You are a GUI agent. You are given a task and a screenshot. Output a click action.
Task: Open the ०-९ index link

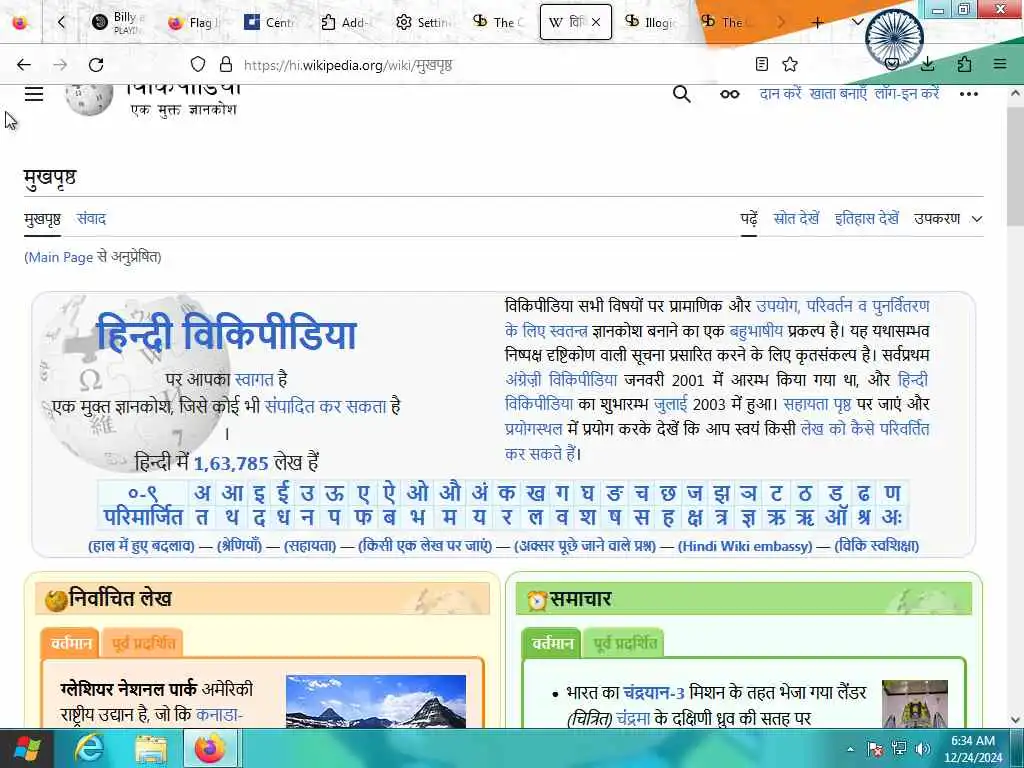pyautogui.click(x=143, y=493)
